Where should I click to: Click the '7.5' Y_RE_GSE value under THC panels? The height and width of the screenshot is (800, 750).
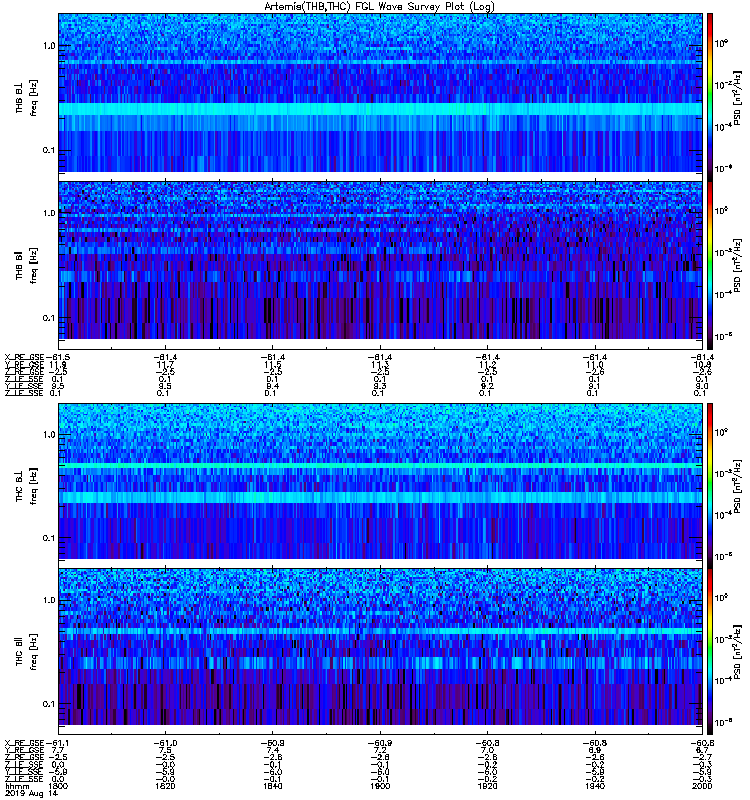click(x=165, y=751)
